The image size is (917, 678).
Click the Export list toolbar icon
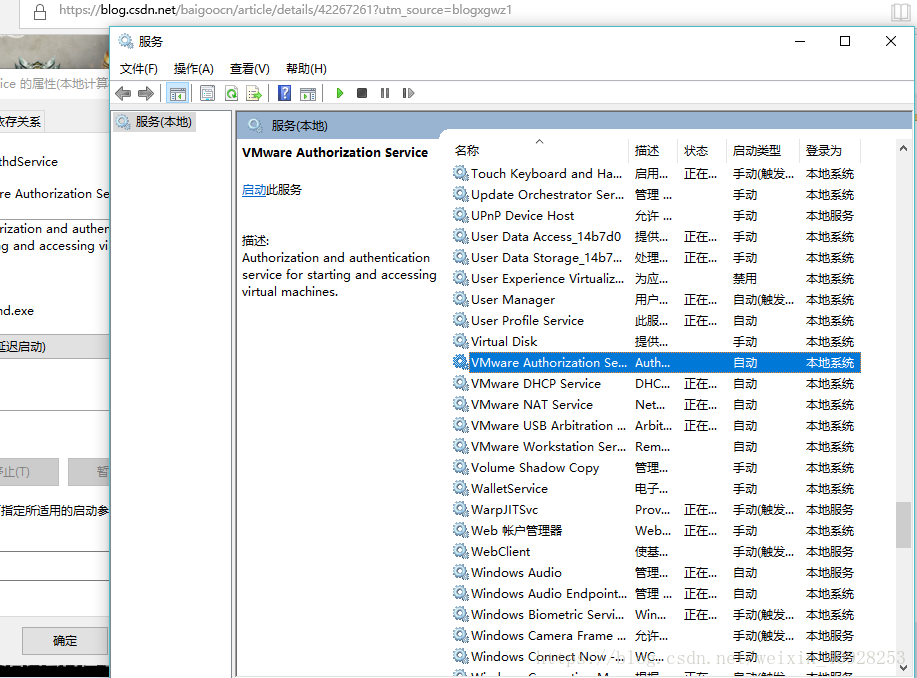[x=254, y=93]
